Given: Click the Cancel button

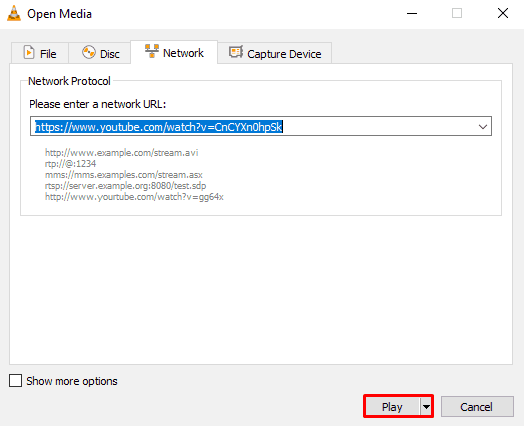Looking at the screenshot, I should point(477,407).
